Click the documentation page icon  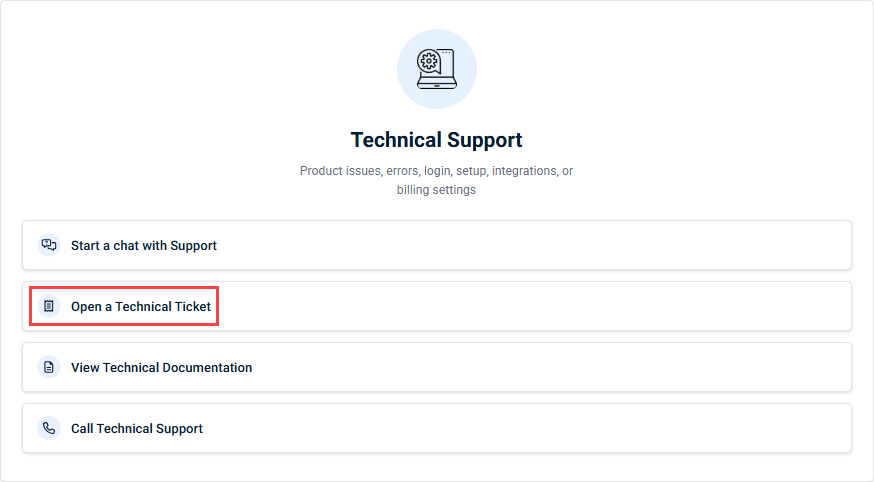(48, 367)
